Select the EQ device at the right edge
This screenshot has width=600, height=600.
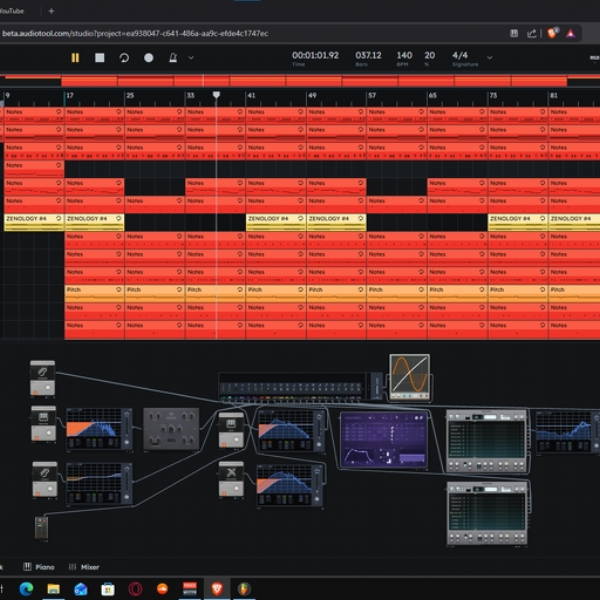[568, 431]
